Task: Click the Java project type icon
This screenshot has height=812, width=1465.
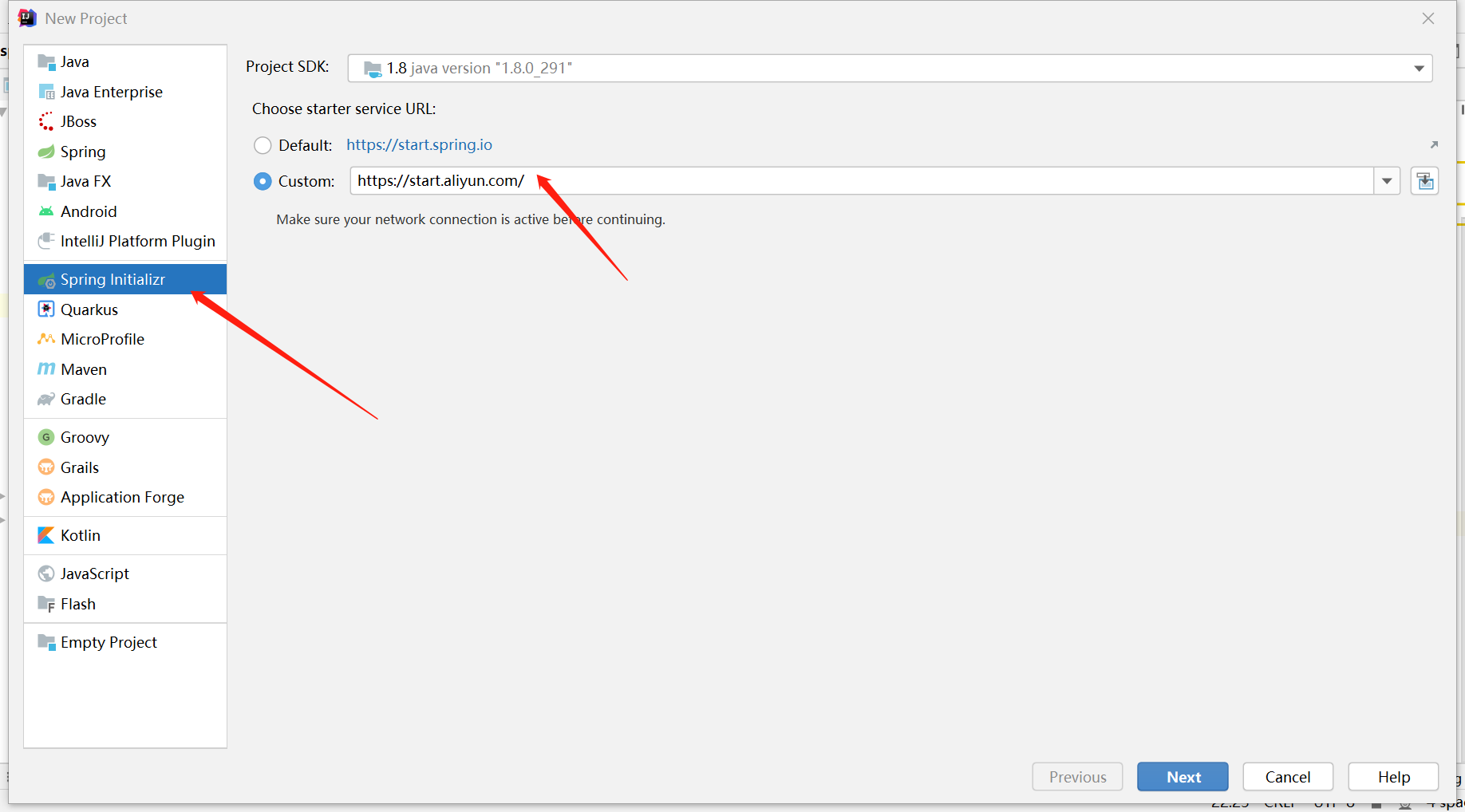Action: (46, 62)
